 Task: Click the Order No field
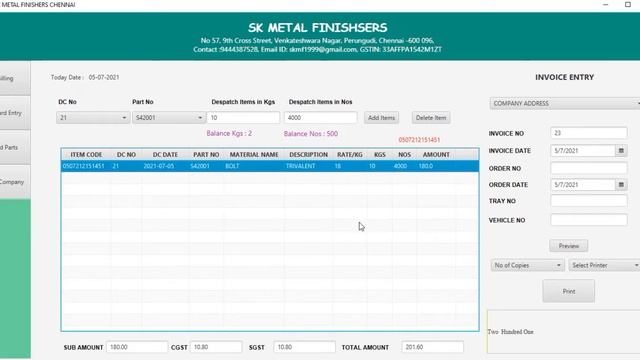coord(589,168)
